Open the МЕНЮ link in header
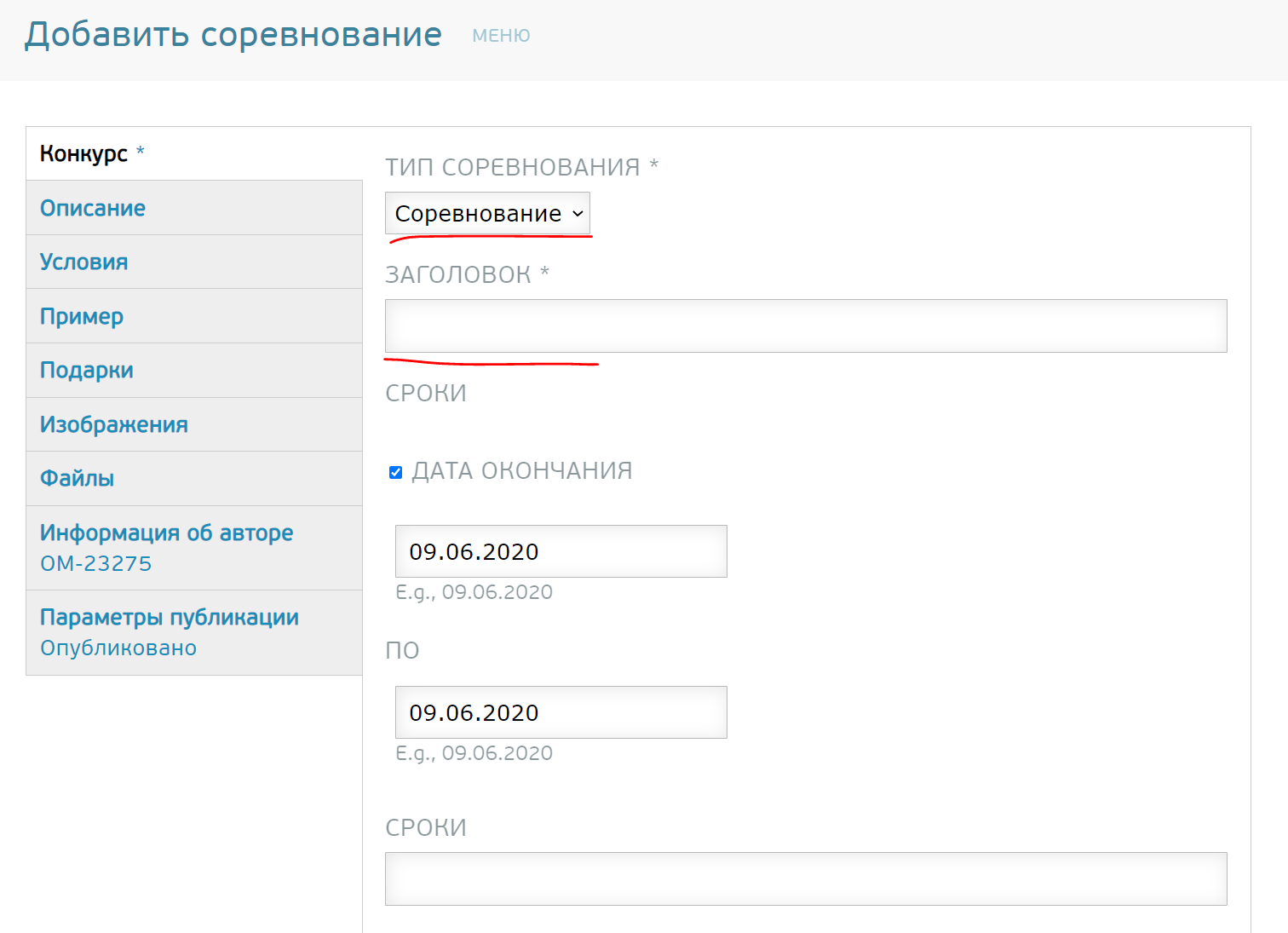The image size is (1288, 933). tap(501, 36)
